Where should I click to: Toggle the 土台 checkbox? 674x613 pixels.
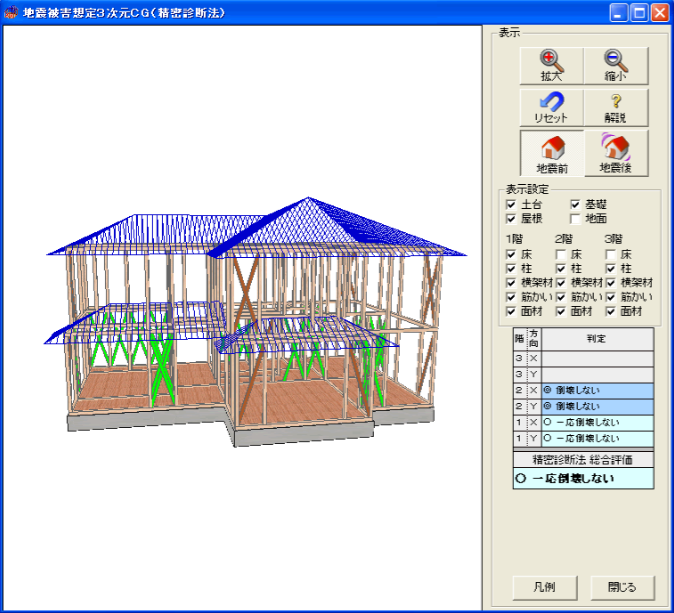pos(511,204)
